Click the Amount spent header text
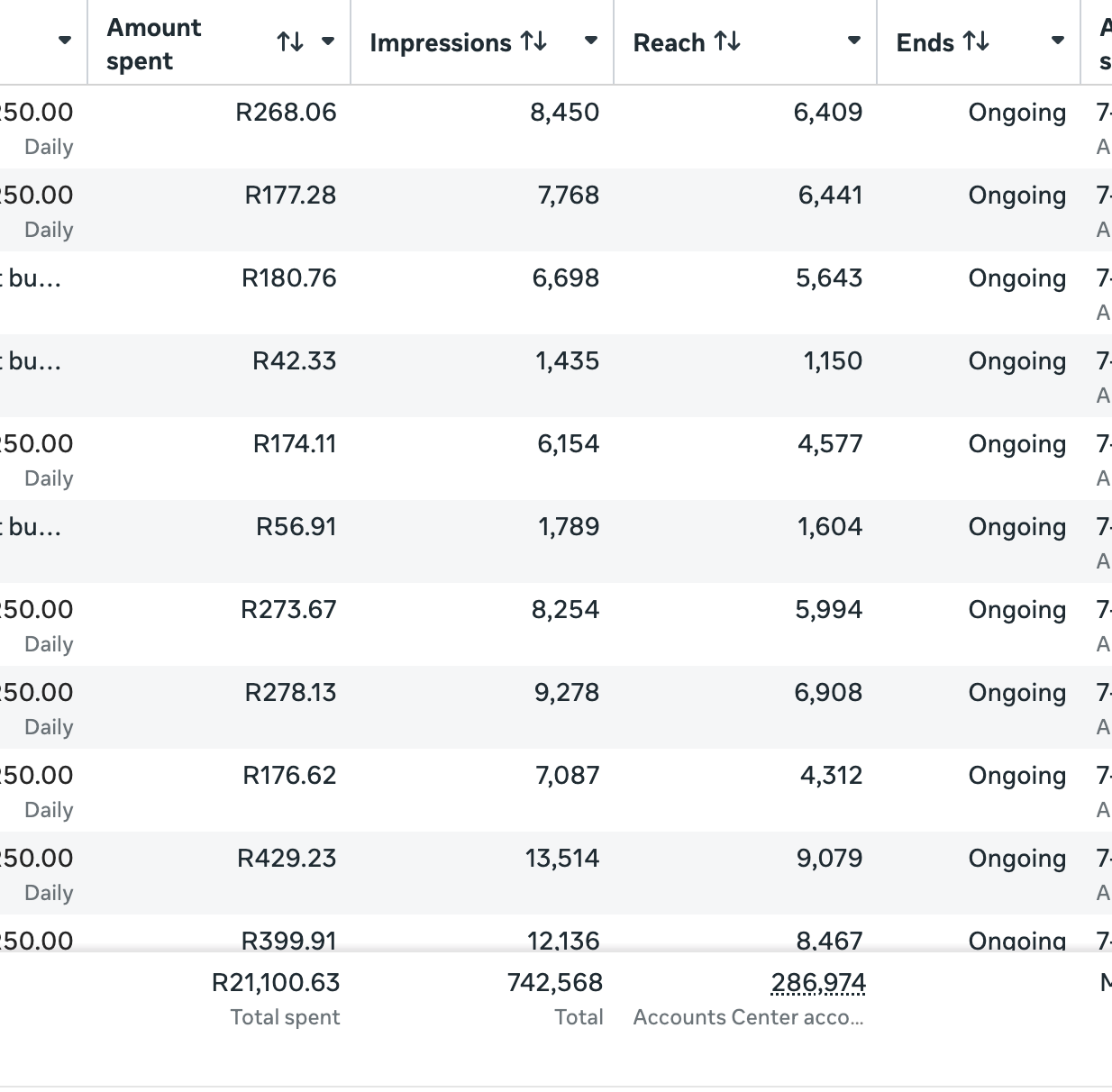 153,41
